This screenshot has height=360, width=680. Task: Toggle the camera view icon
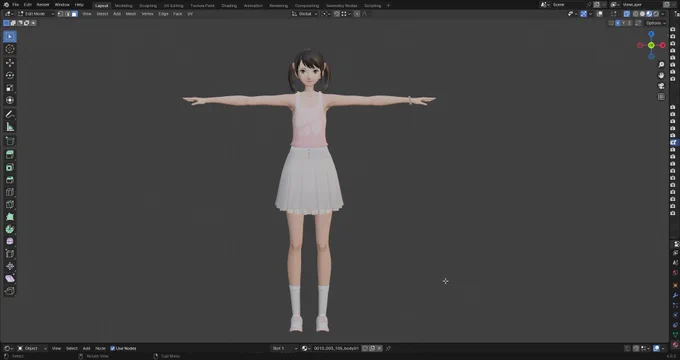point(661,86)
